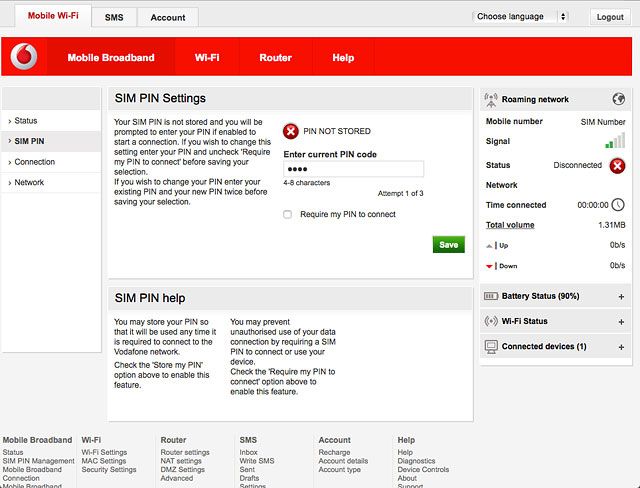Open the Choose language dropdown
This screenshot has width=640, height=488.
[520, 17]
